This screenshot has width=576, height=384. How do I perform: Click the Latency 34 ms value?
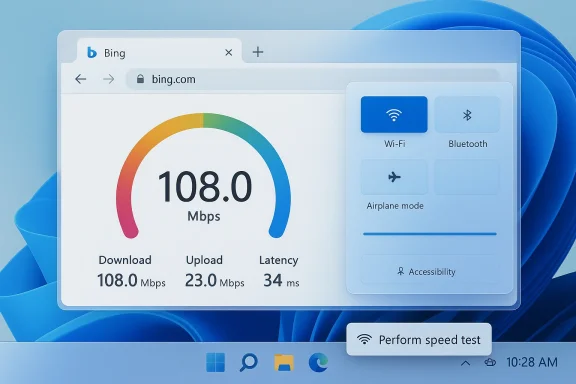tap(281, 281)
